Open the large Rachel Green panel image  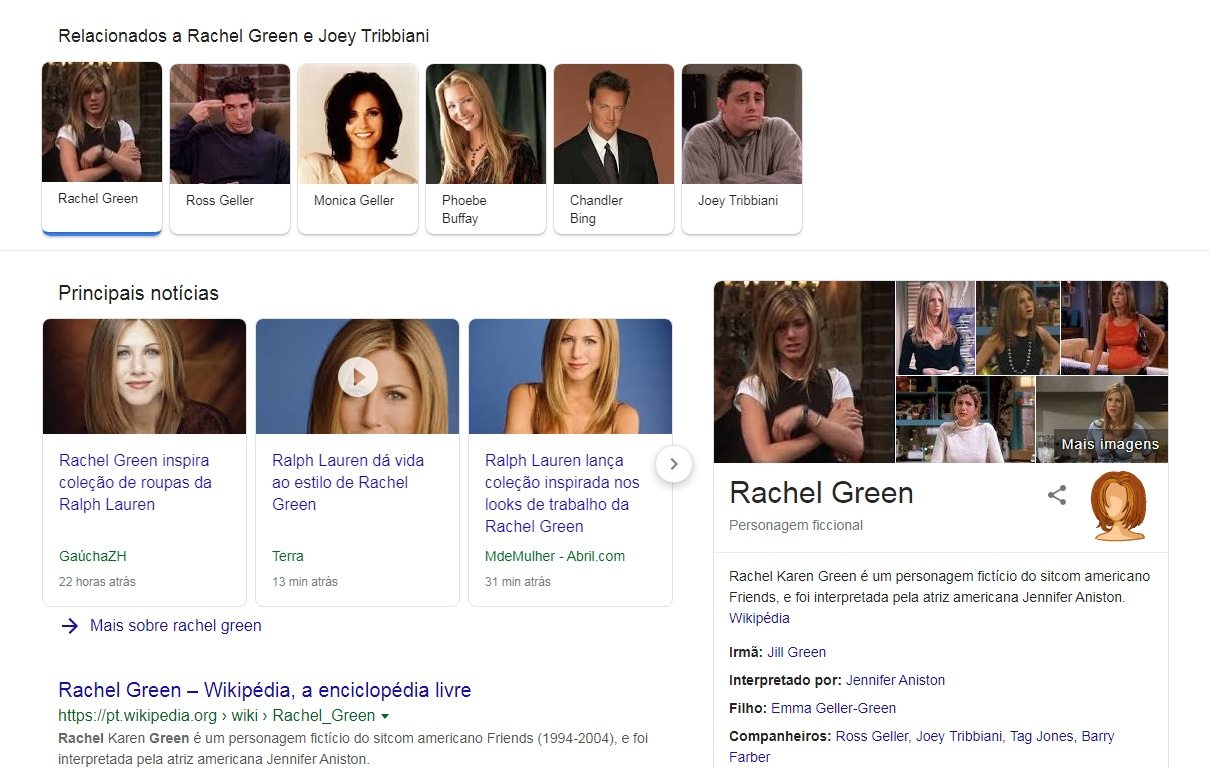coord(804,372)
